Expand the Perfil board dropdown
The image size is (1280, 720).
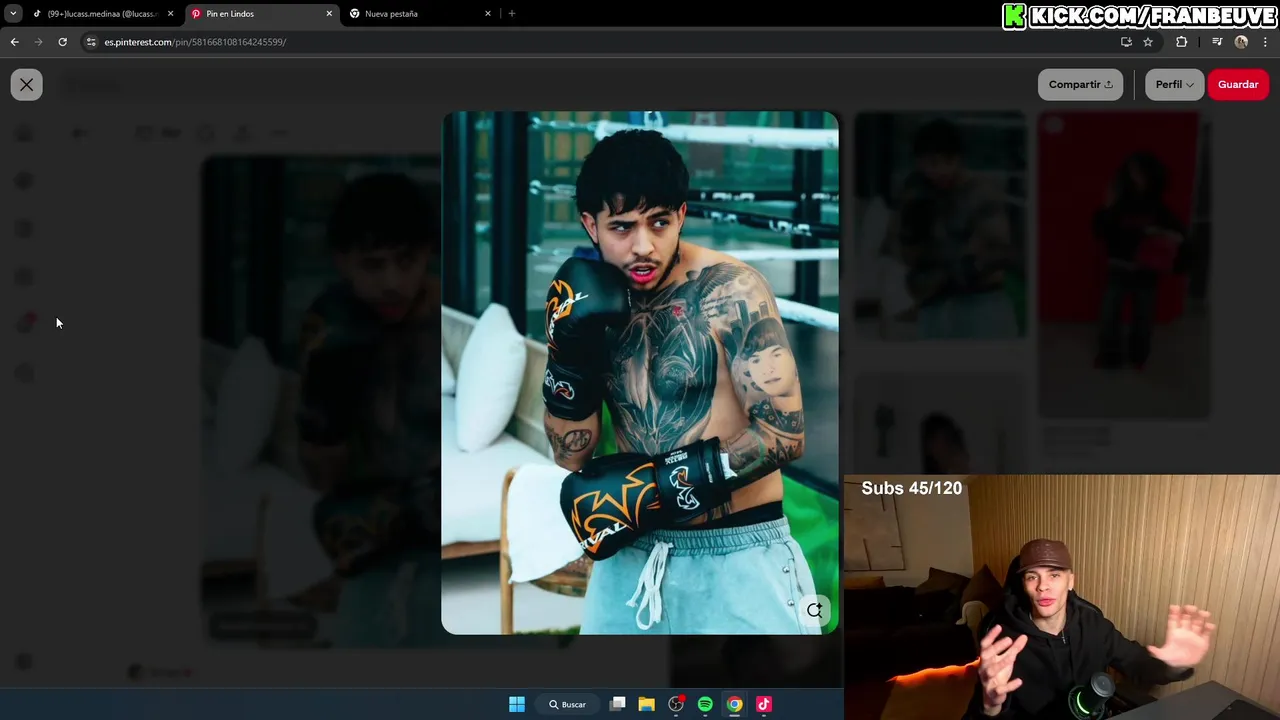1174,85
